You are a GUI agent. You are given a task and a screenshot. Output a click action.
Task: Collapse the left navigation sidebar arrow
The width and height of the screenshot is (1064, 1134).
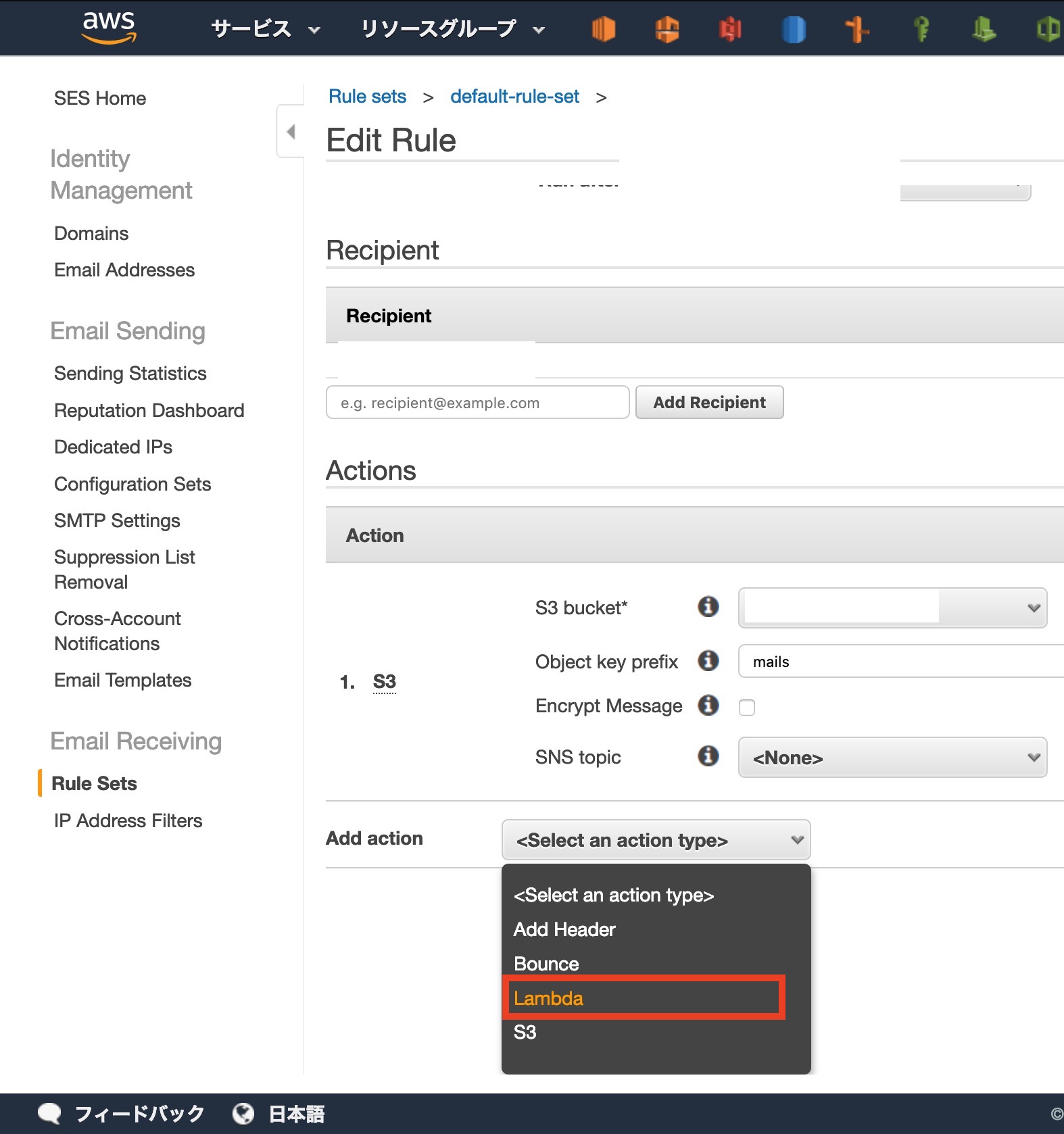click(x=291, y=131)
